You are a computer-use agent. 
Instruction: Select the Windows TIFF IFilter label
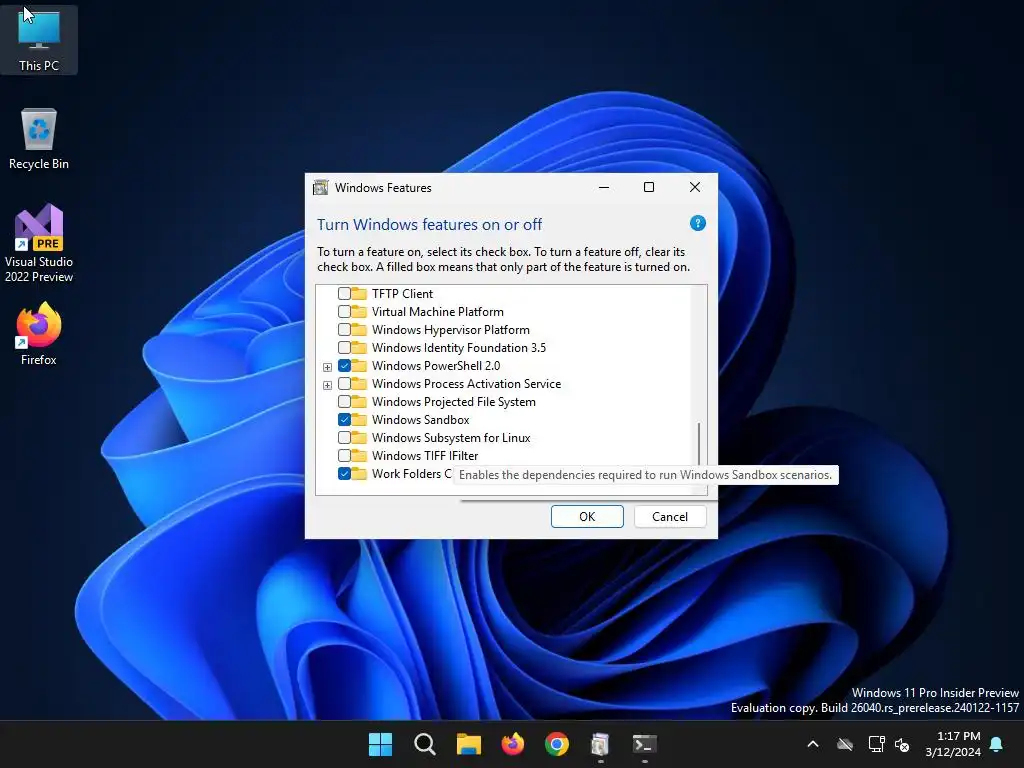[425, 456]
